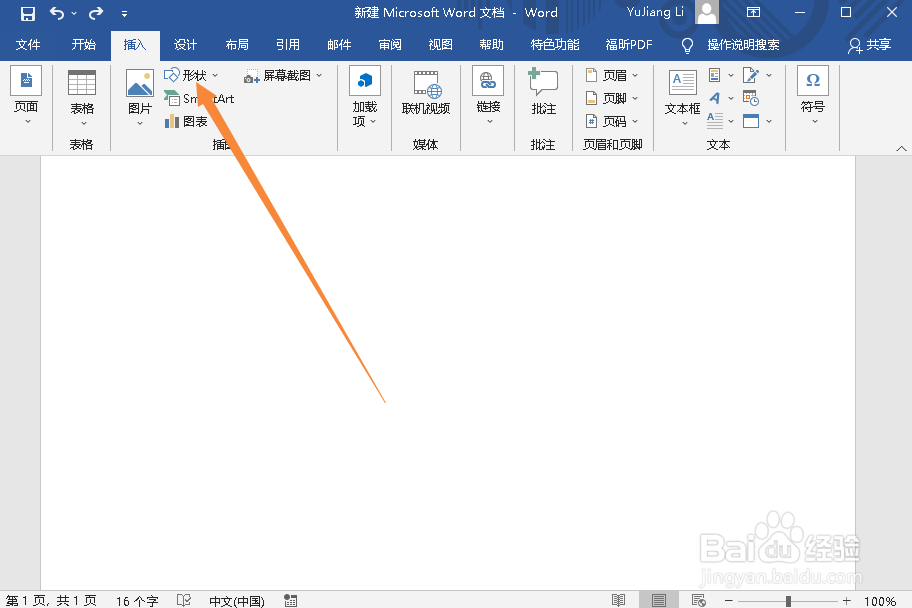Switch to the 开始 (Home) tab
The height and width of the screenshot is (608, 912).
click(83, 45)
